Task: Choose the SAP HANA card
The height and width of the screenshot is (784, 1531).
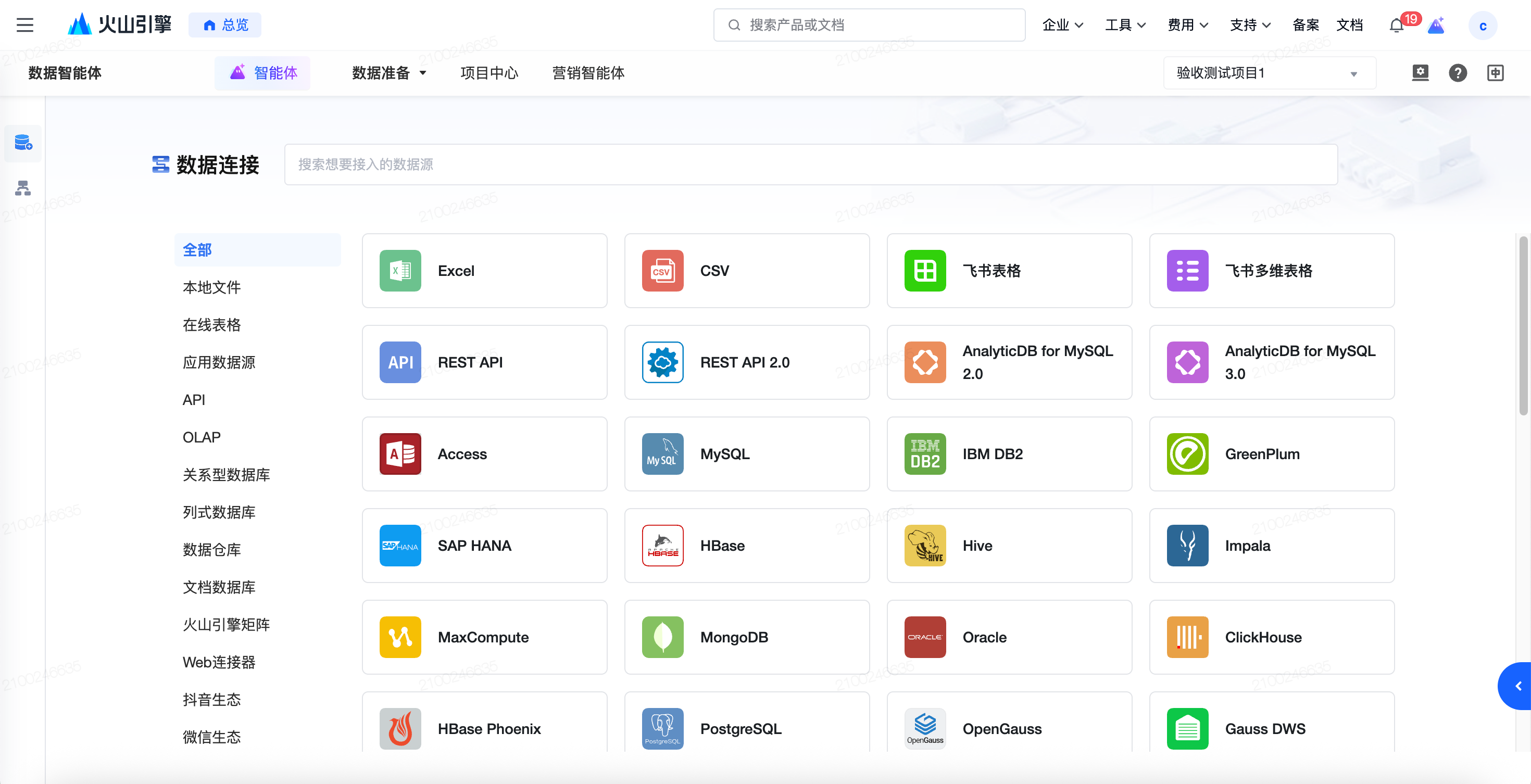Action: click(x=484, y=545)
